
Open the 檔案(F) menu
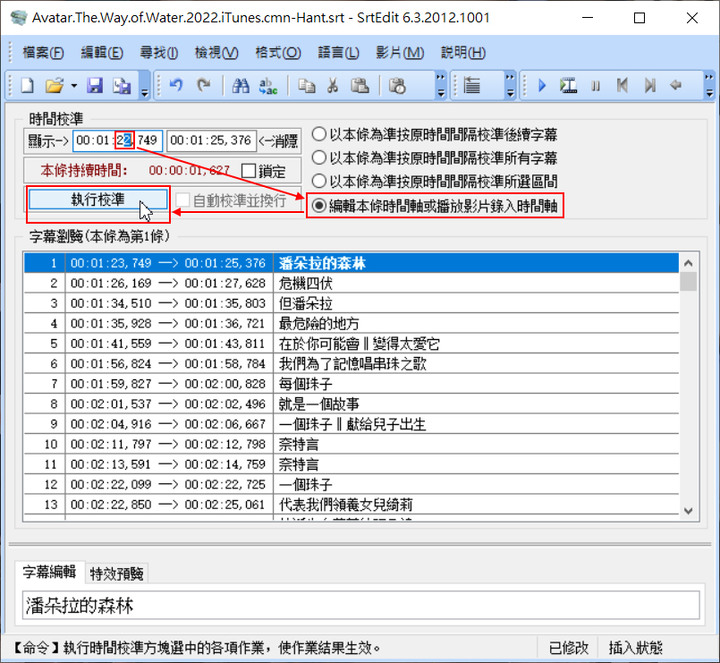tap(43, 53)
